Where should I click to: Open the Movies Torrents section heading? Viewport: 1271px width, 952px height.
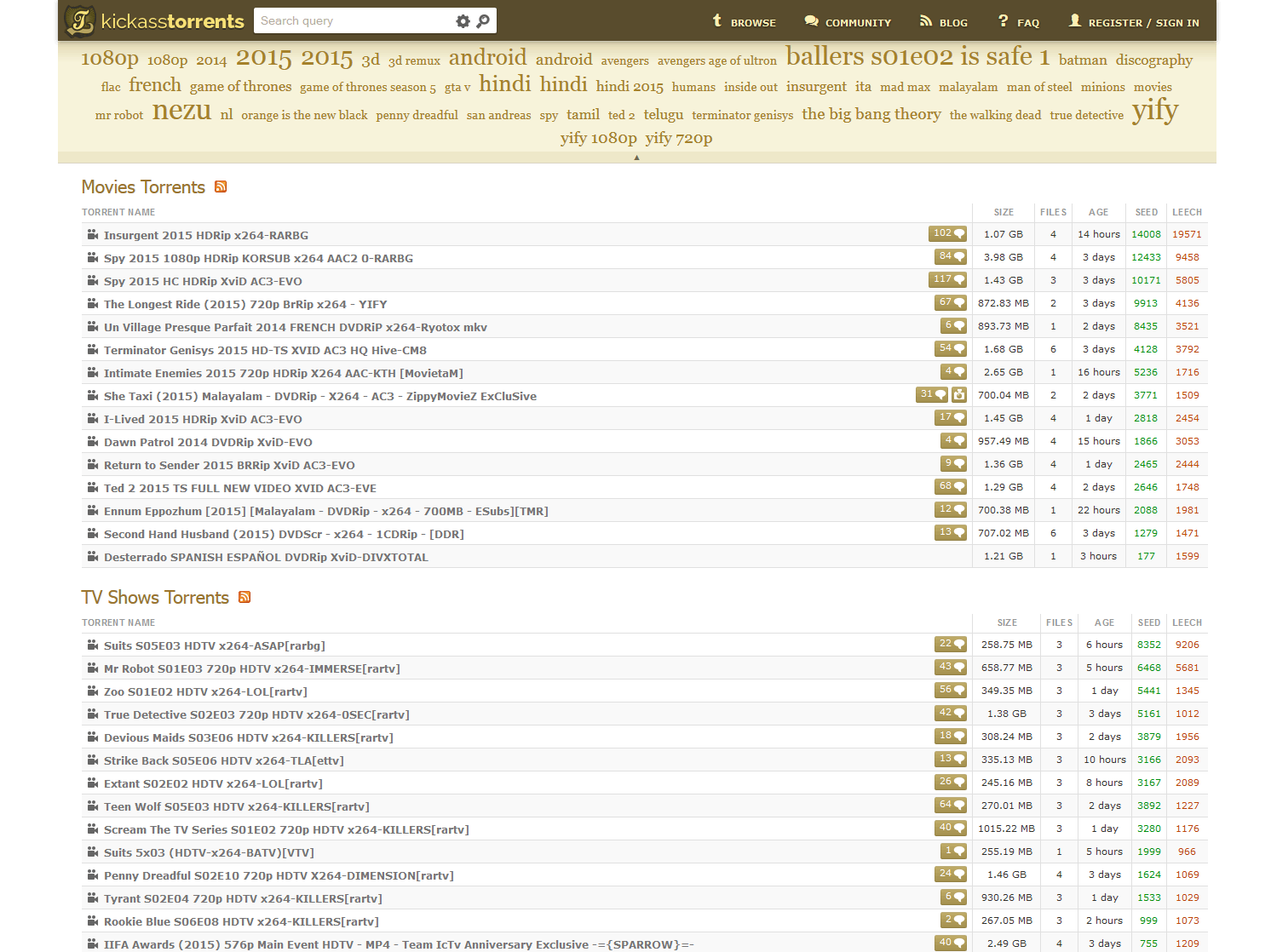tap(143, 187)
